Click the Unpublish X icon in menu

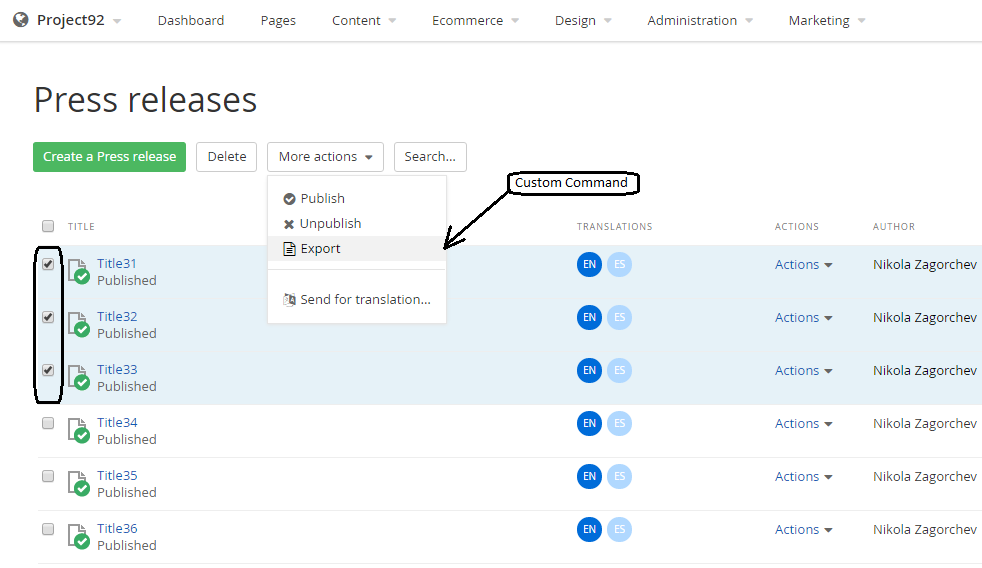point(289,224)
